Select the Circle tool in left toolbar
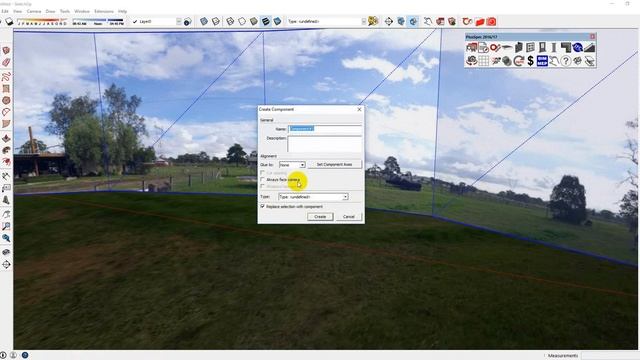Screen dimensions: 640x360 point(6,100)
